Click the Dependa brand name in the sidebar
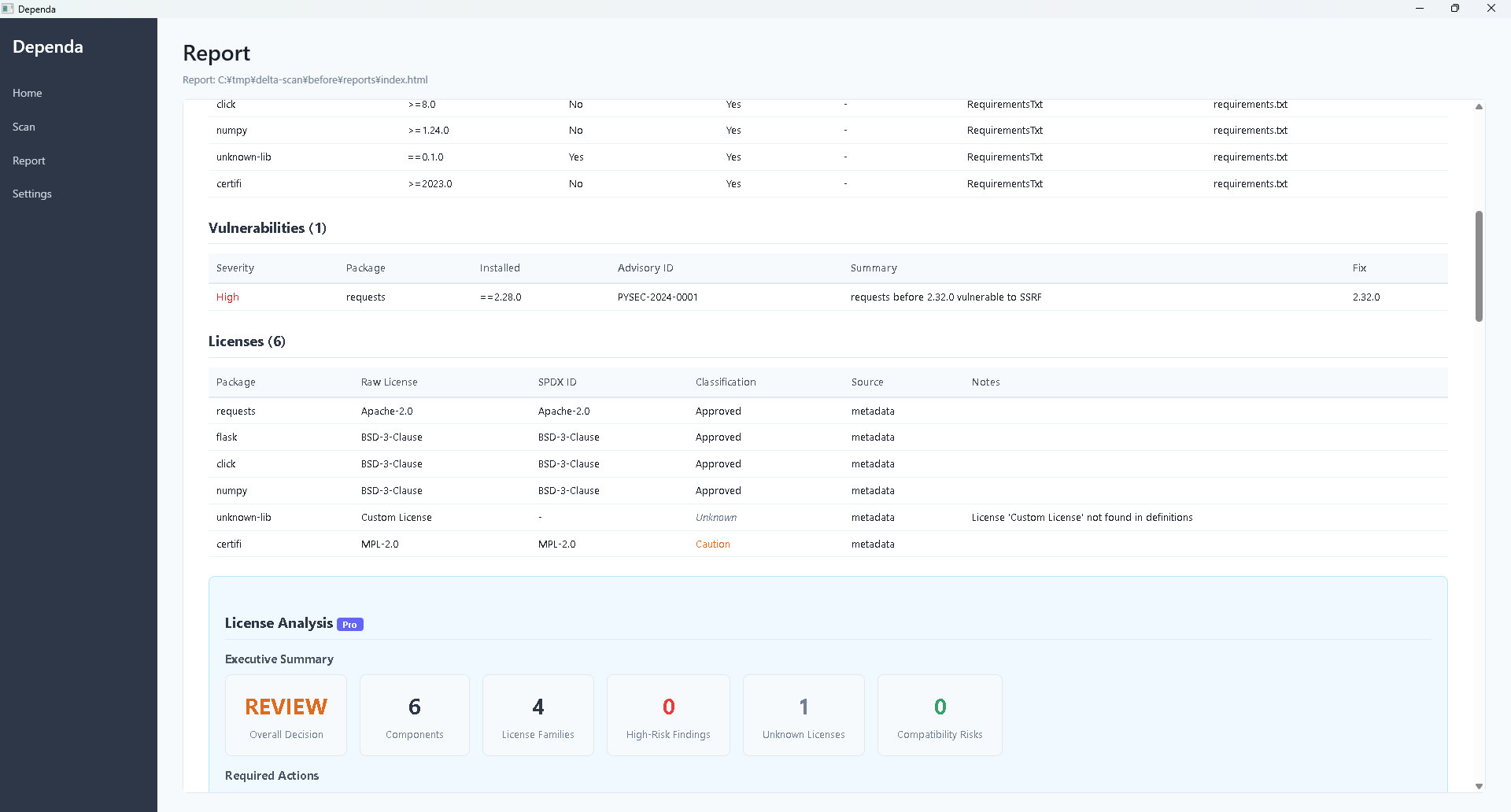The height and width of the screenshot is (812, 1511). click(47, 46)
